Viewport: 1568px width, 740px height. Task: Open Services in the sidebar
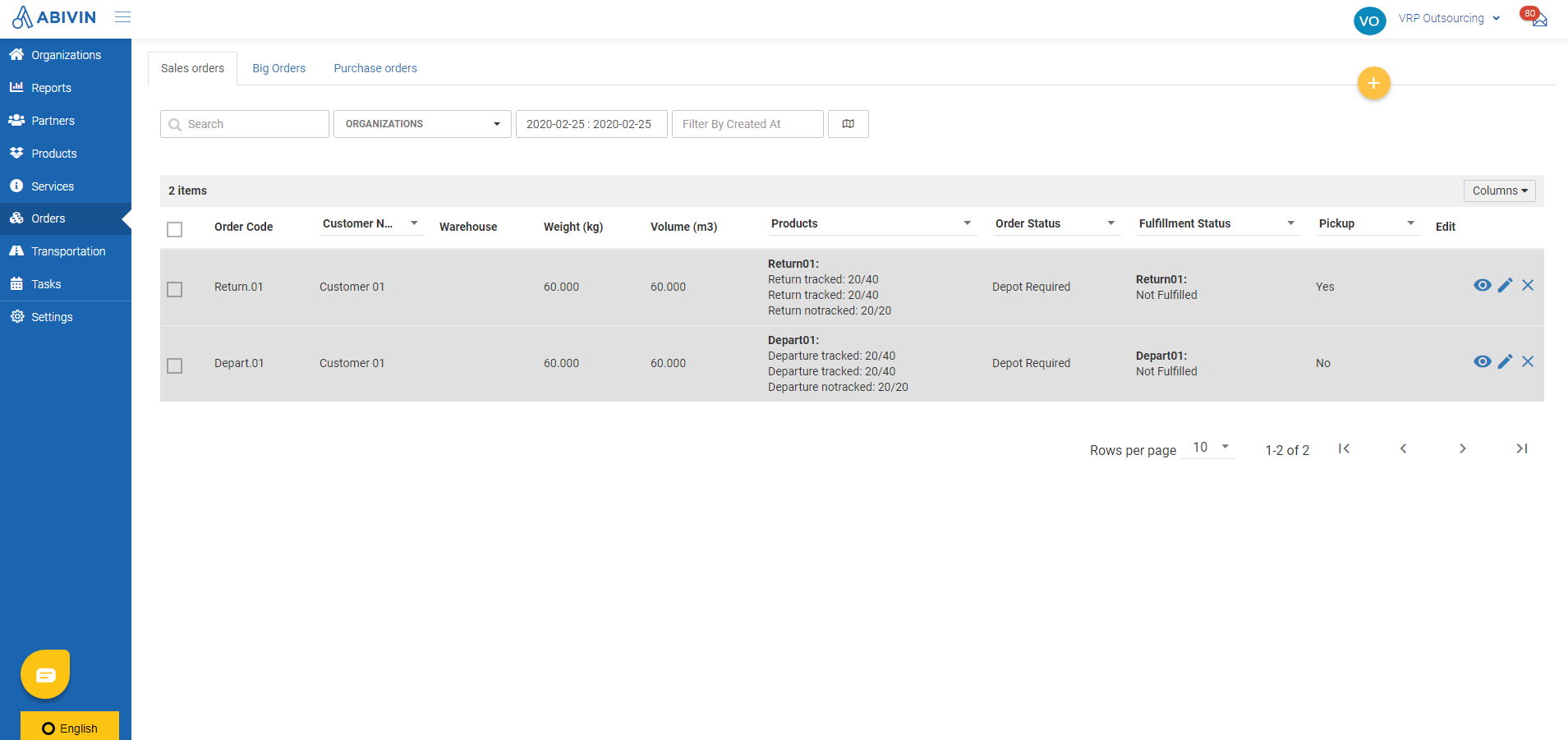point(66,186)
